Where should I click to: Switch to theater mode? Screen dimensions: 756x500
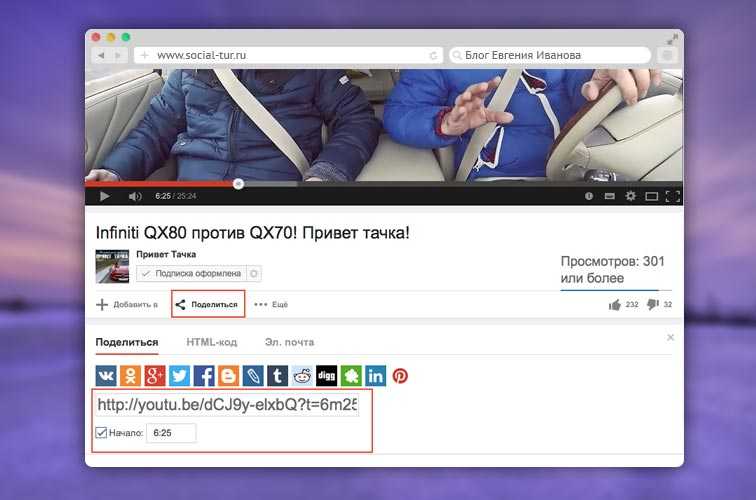point(651,196)
